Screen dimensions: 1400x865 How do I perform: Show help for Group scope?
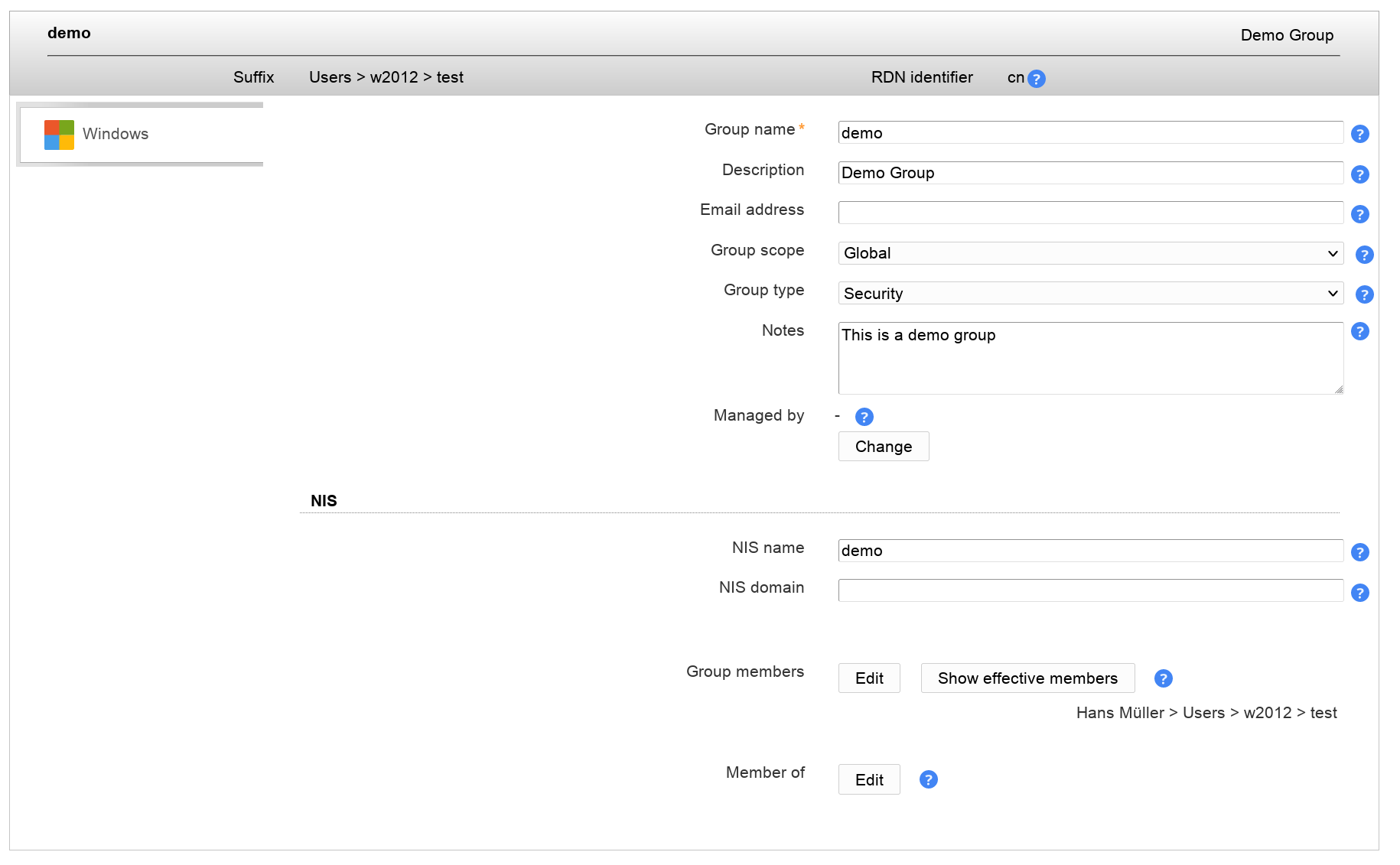click(1364, 255)
